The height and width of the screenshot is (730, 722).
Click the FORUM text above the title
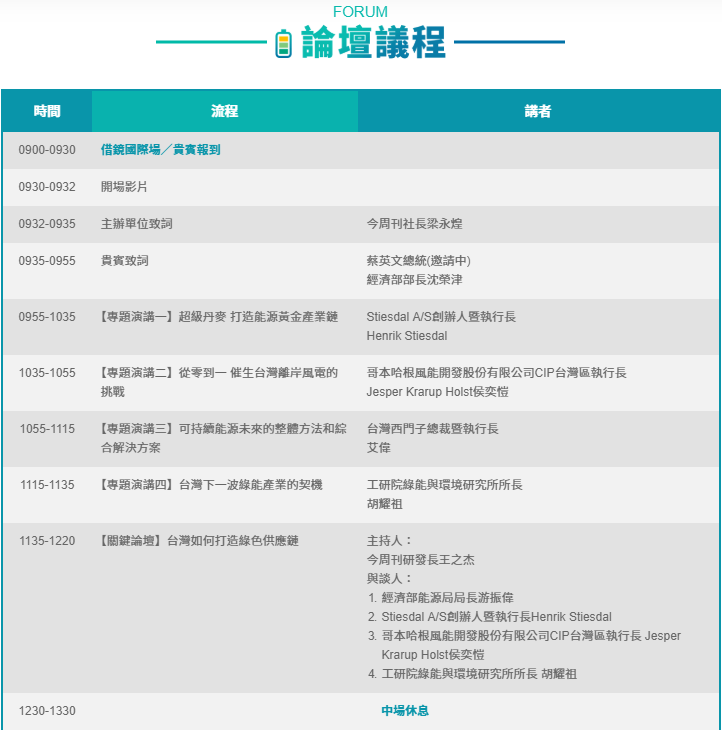[x=360, y=12]
